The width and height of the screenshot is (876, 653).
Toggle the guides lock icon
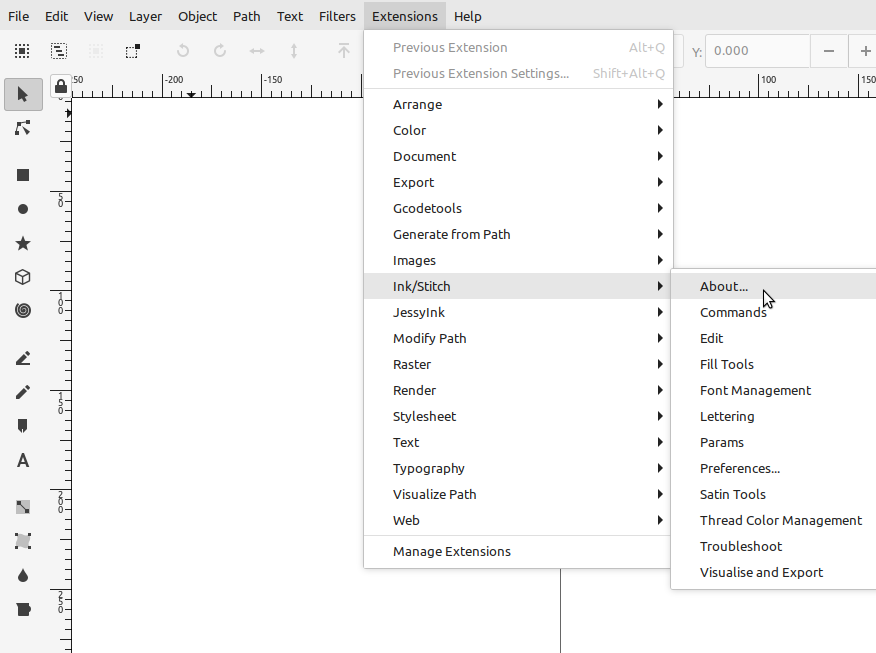pyautogui.click(x=61, y=87)
